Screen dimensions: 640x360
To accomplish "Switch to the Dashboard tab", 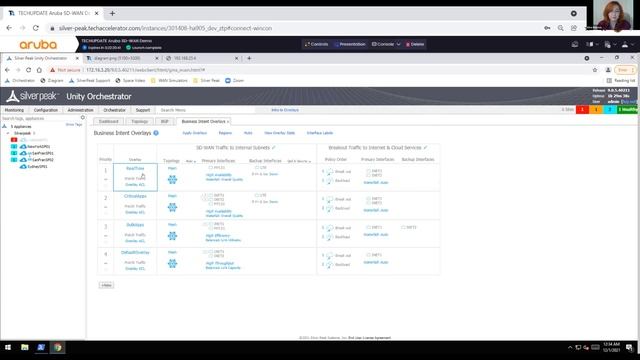I will point(108,122).
